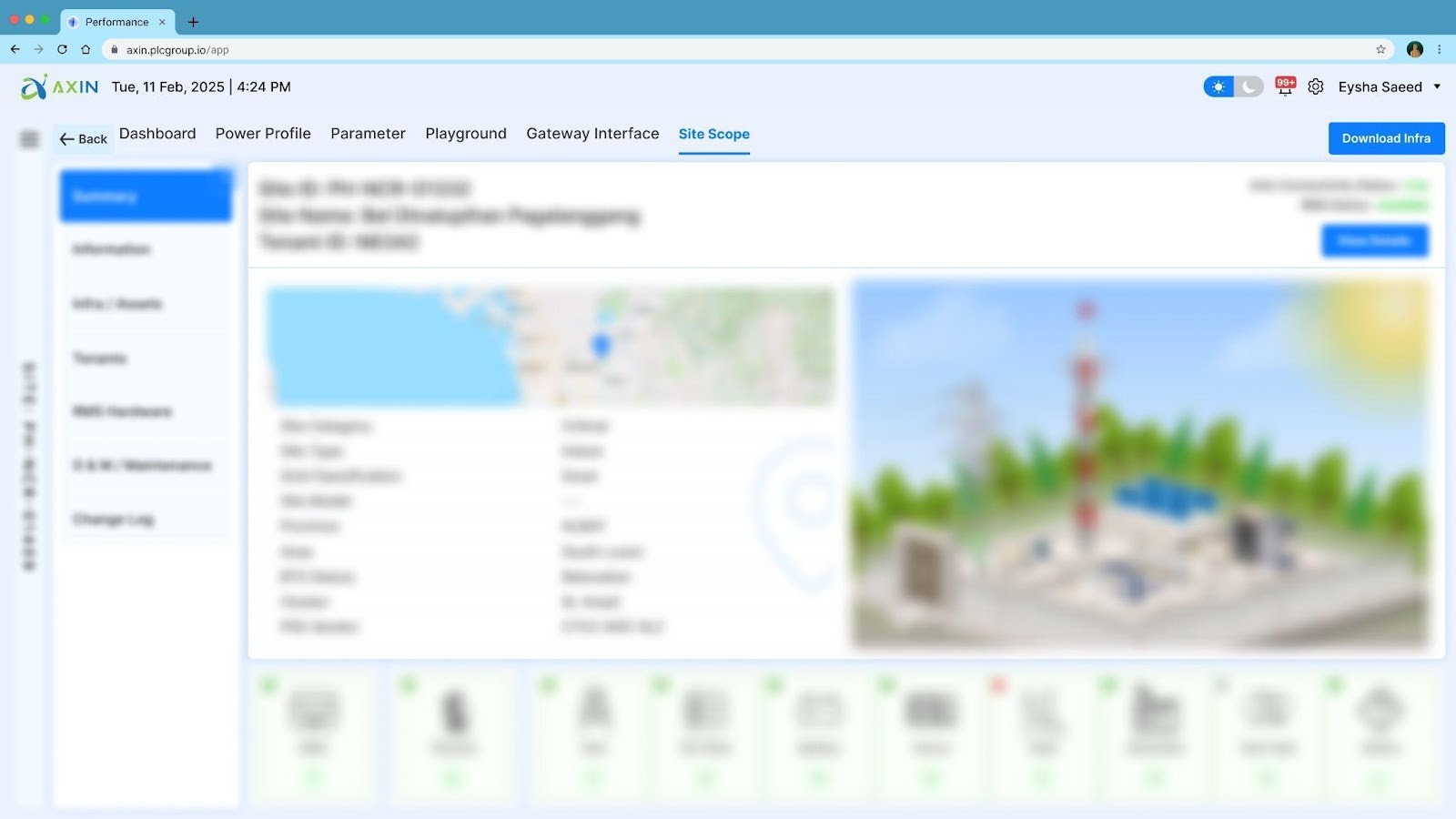The height and width of the screenshot is (819, 1456).
Task: Bookmark the page using the star icon
Action: pyautogui.click(x=1380, y=50)
